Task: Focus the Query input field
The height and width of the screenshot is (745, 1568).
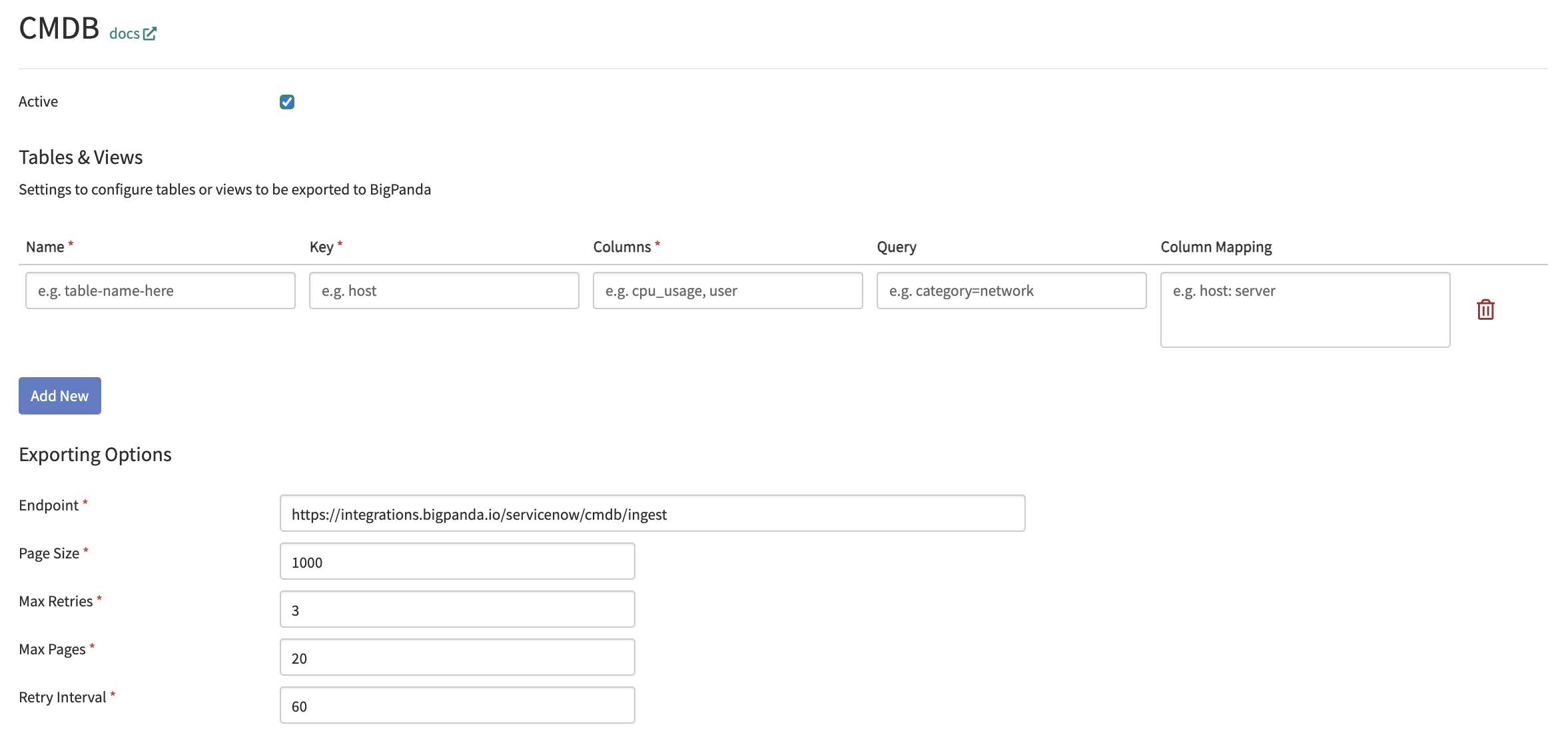Action: coord(1012,291)
